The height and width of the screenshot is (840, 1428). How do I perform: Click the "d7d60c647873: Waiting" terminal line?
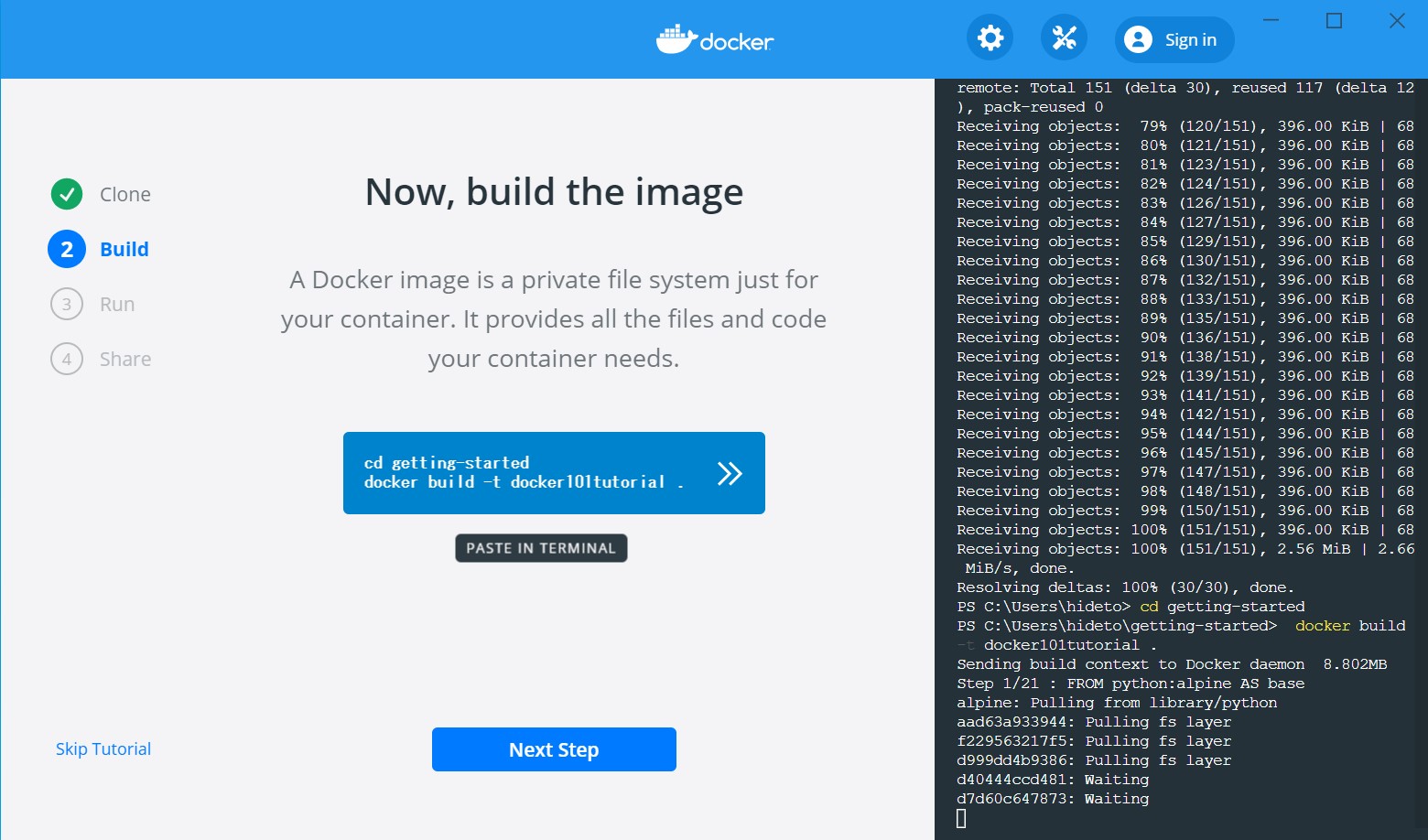(x=1053, y=799)
